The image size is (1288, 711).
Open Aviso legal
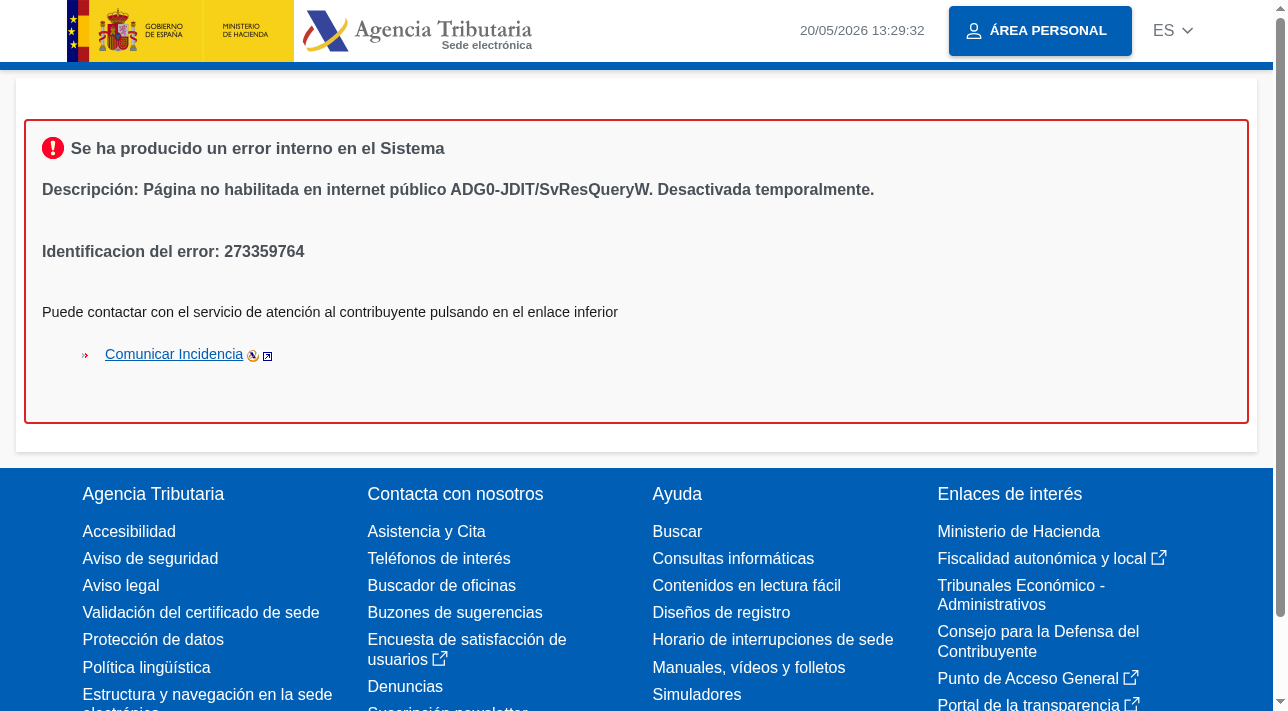point(121,586)
